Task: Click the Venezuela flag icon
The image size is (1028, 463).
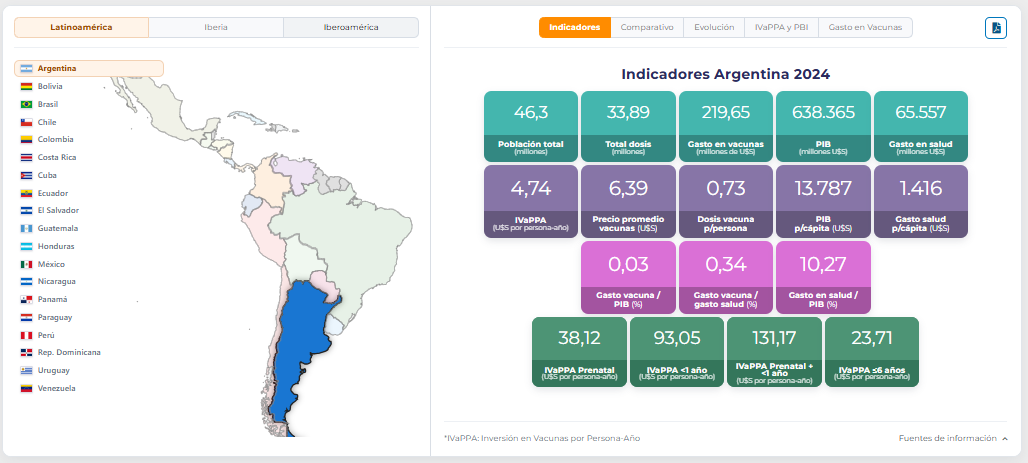Action: [26, 388]
